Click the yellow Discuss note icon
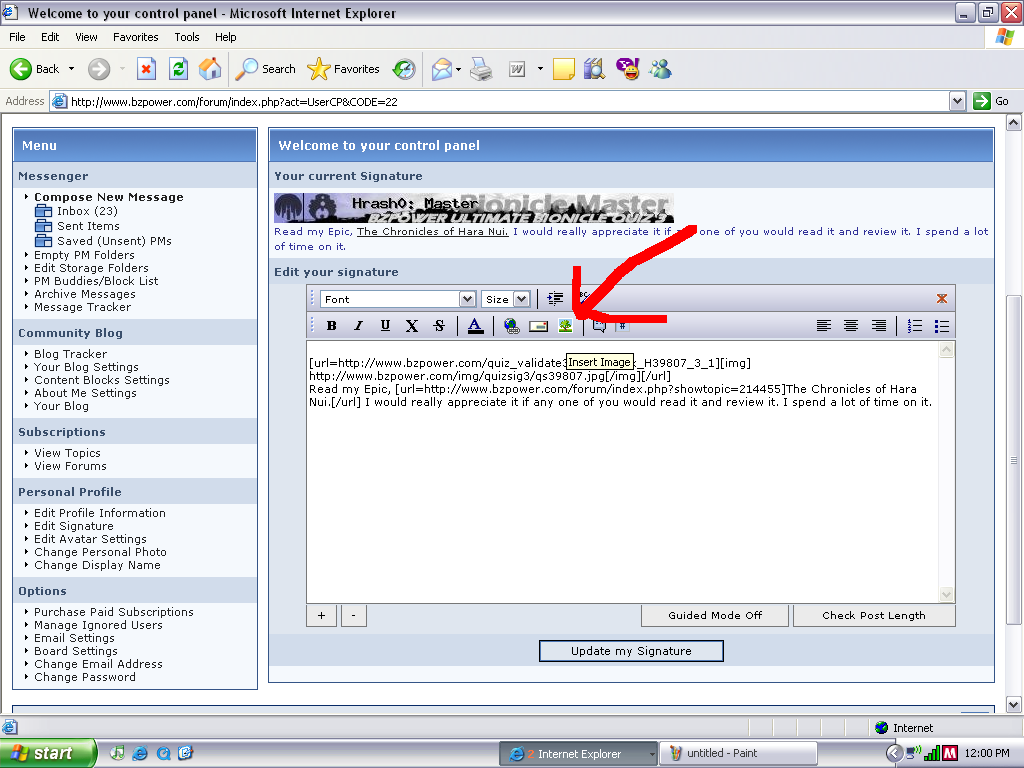The image size is (1024, 768). pos(564,69)
